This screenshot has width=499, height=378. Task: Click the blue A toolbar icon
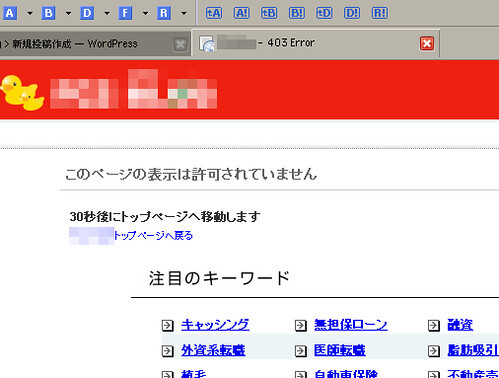coord(10,13)
